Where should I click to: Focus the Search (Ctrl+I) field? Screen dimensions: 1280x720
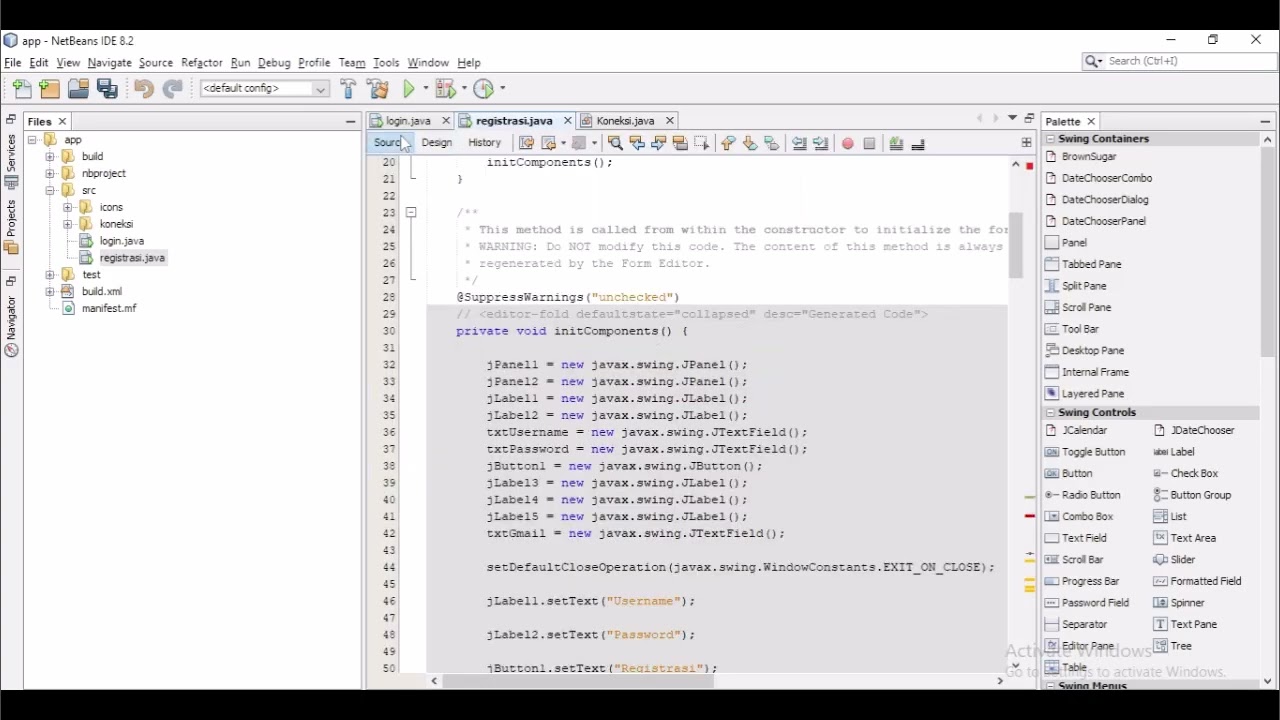(1180, 62)
